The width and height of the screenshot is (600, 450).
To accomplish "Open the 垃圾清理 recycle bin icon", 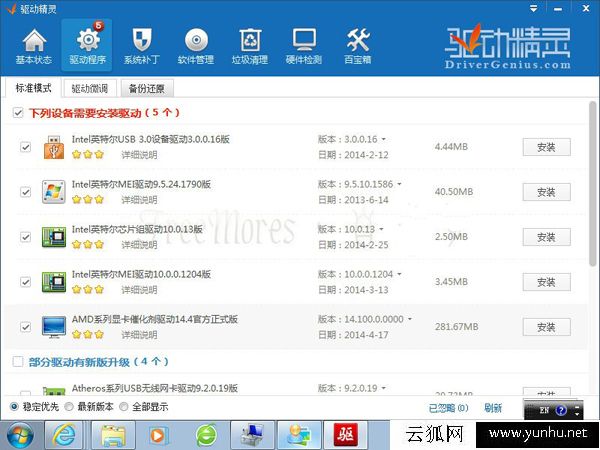I will coord(250,46).
